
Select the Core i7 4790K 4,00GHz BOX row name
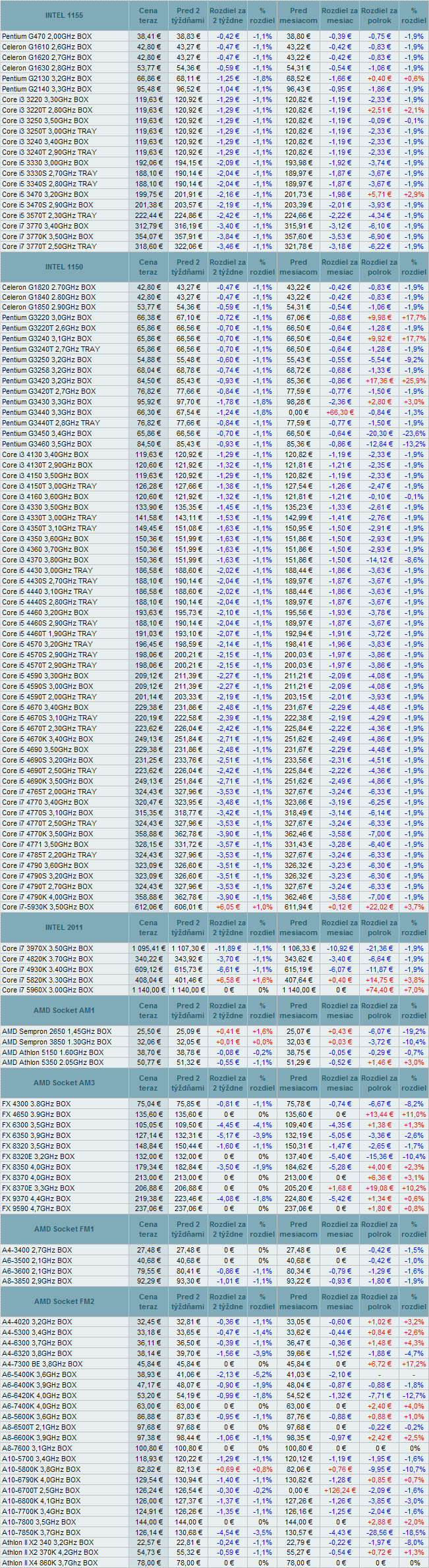pos(47,897)
